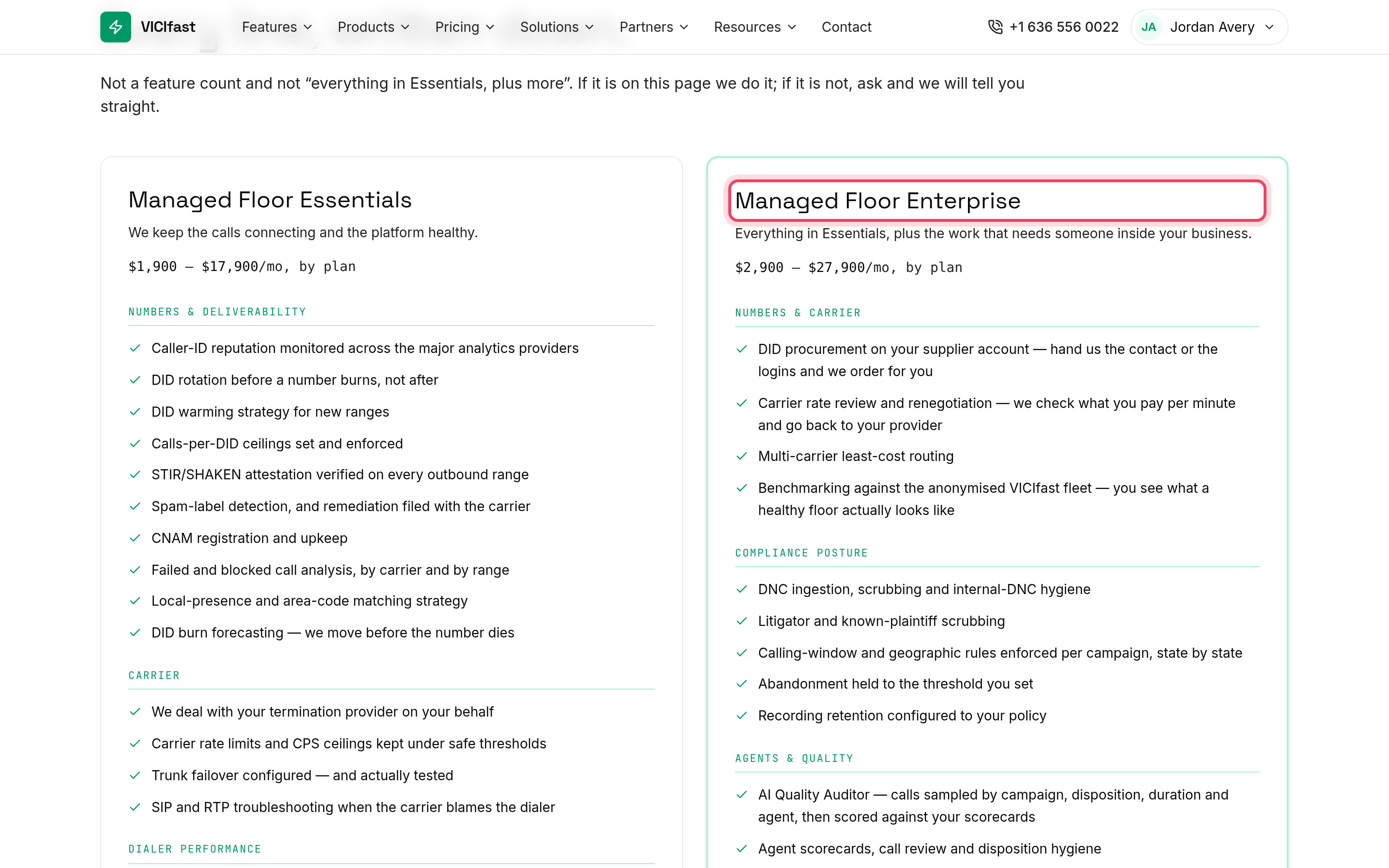Click the checkmark beside 'Agent scorecards, call review'
This screenshot has height=868, width=1389.
(742, 849)
